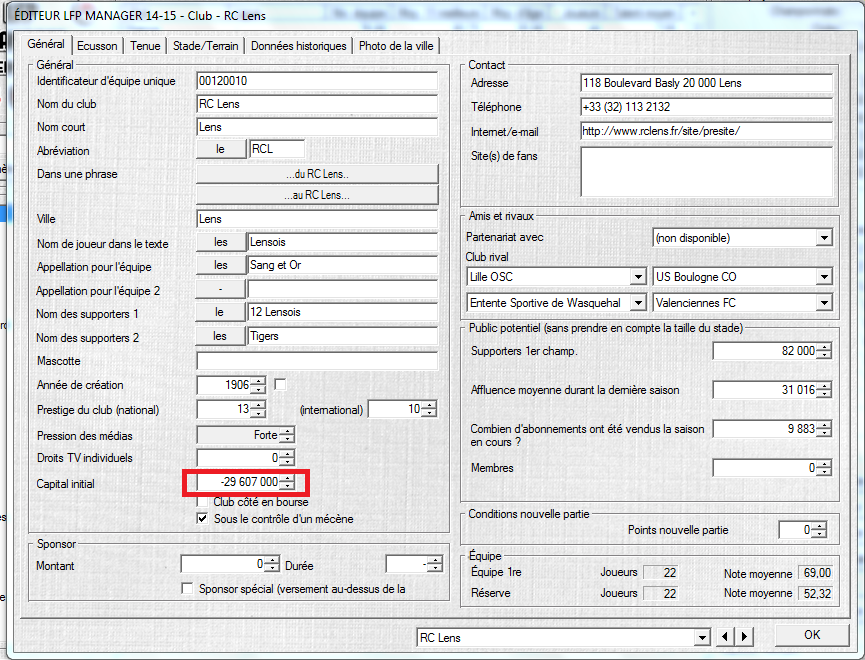Open the Valenciennes FC rival dropdown
Image resolution: width=865 pixels, height=660 pixels.
(x=824, y=302)
